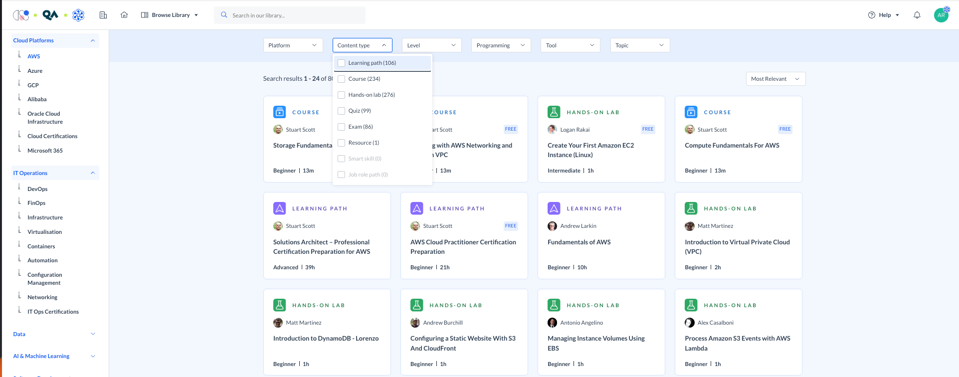The width and height of the screenshot is (959, 377).
Task: Click the Help question mark icon
Action: [x=872, y=15]
